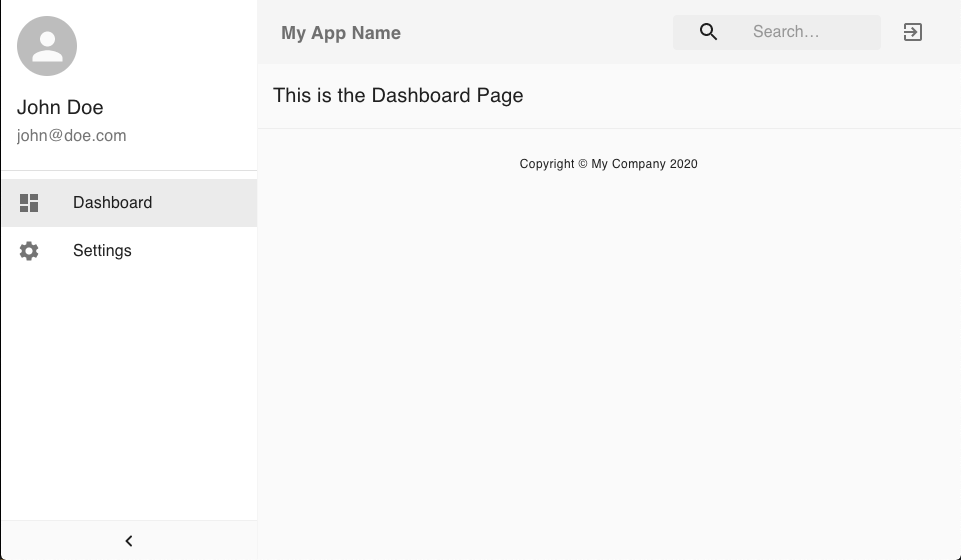This screenshot has height=560, width=961.
Task: Collapse the sidebar with the chevron
Action: click(x=129, y=541)
